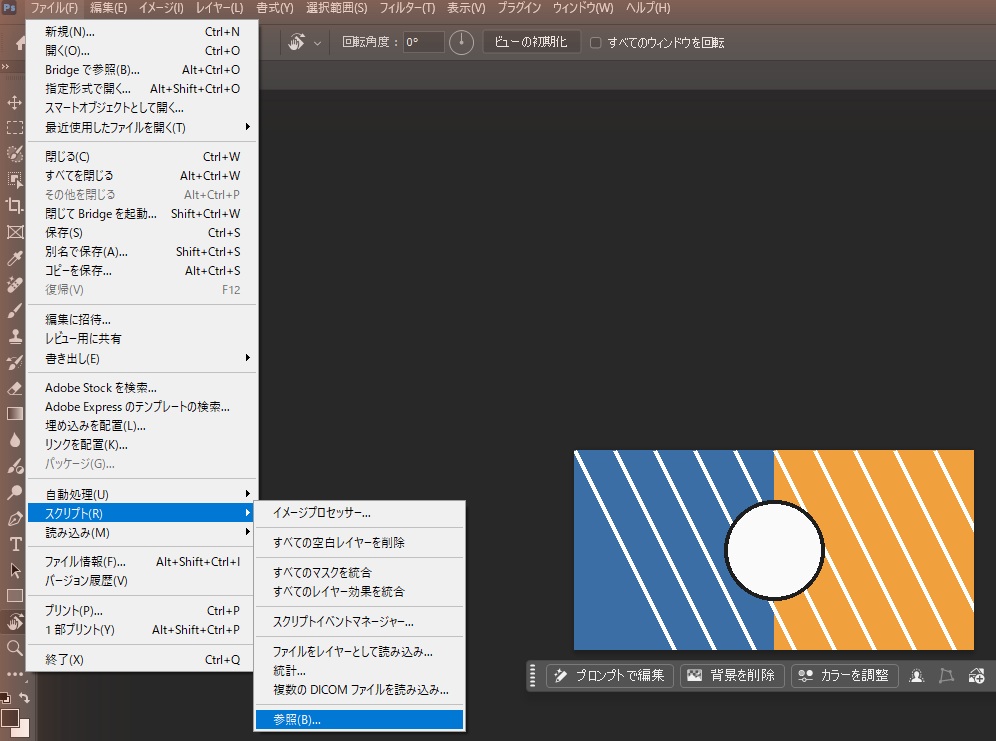Click the add adjustment icon in contextual bar
This screenshot has width=996, height=741.
click(976, 676)
